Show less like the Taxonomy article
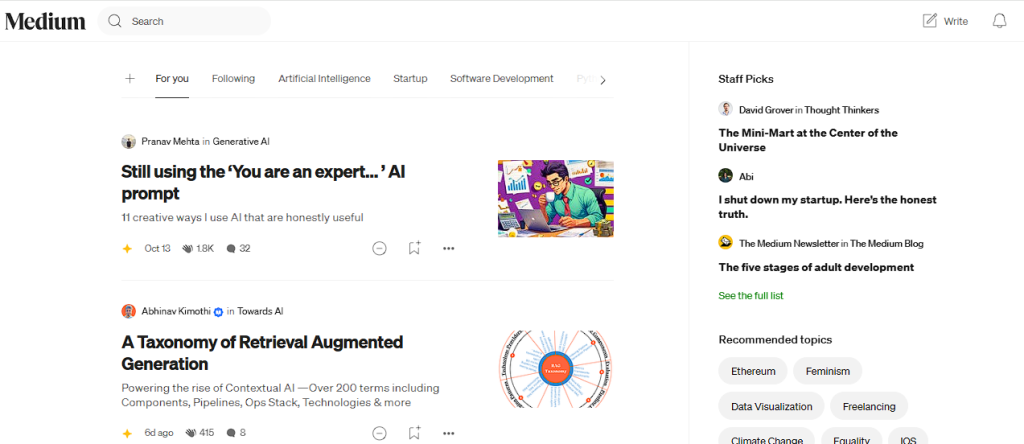 pos(379,432)
